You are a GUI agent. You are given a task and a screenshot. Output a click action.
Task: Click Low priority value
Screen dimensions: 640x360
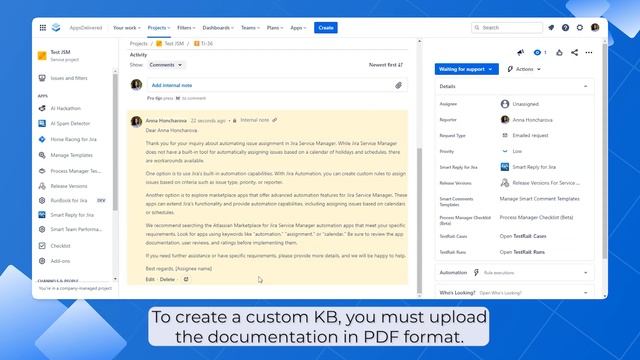pyautogui.click(x=511, y=151)
